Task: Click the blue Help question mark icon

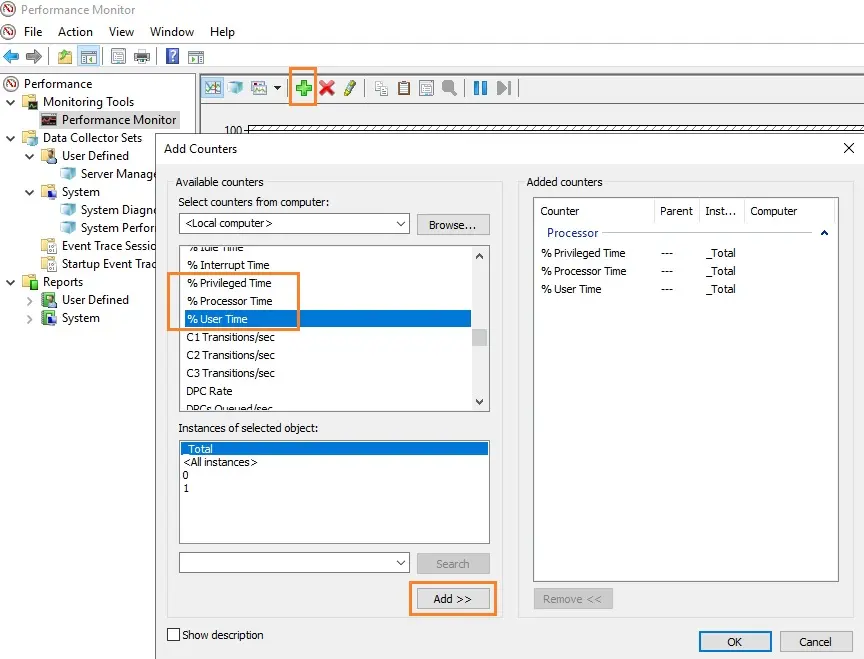Action: (x=173, y=57)
